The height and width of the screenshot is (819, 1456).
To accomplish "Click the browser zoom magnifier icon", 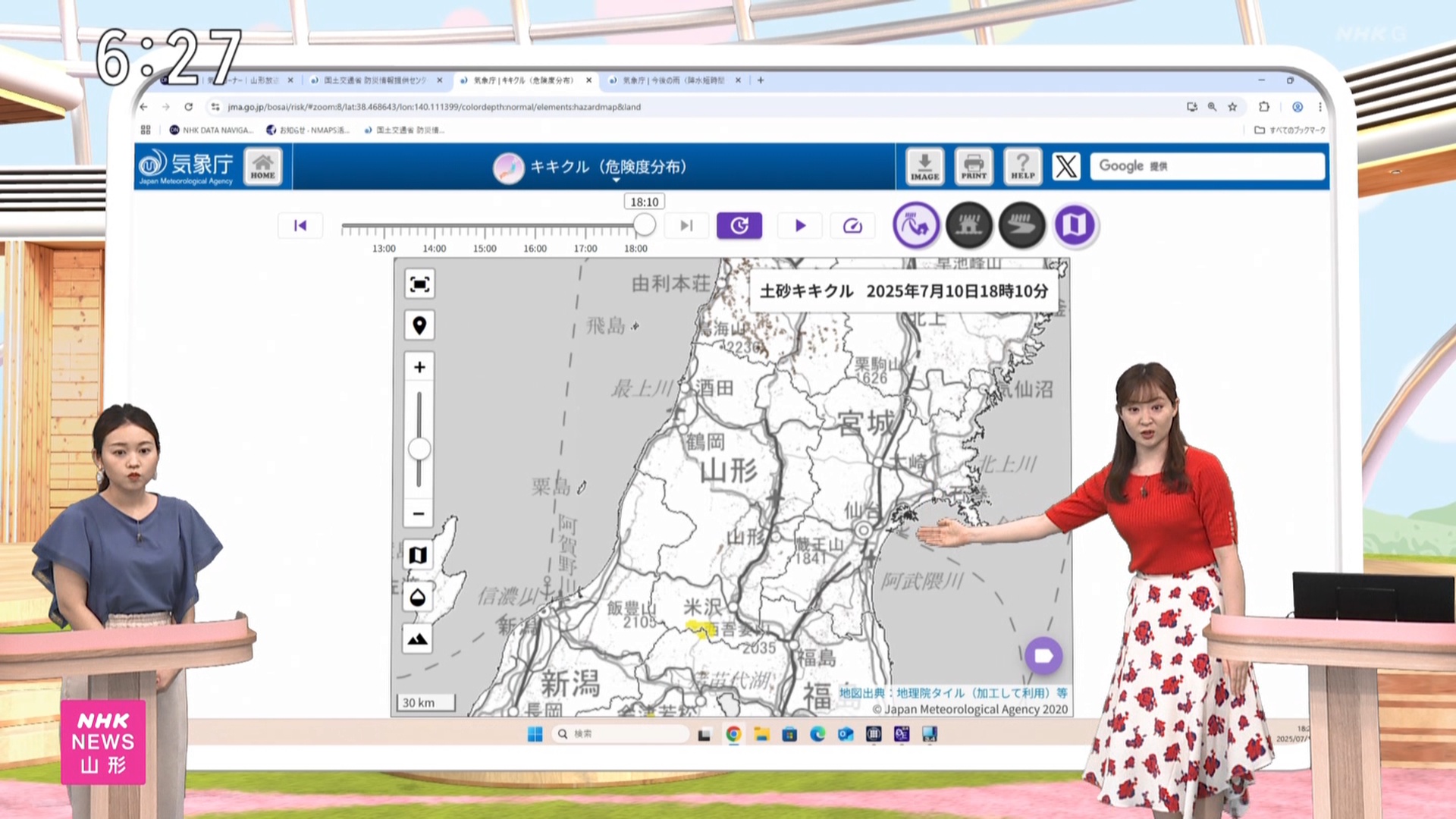I will point(1212,107).
